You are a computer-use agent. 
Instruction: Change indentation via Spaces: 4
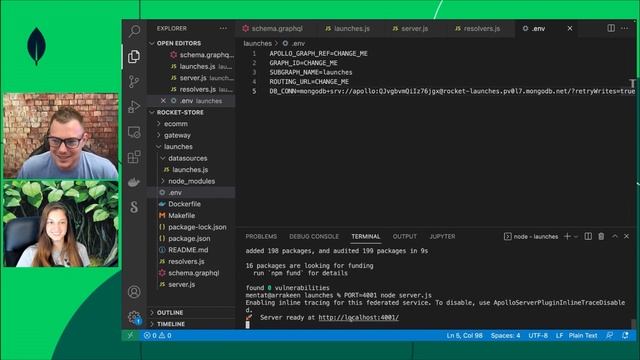coord(505,335)
